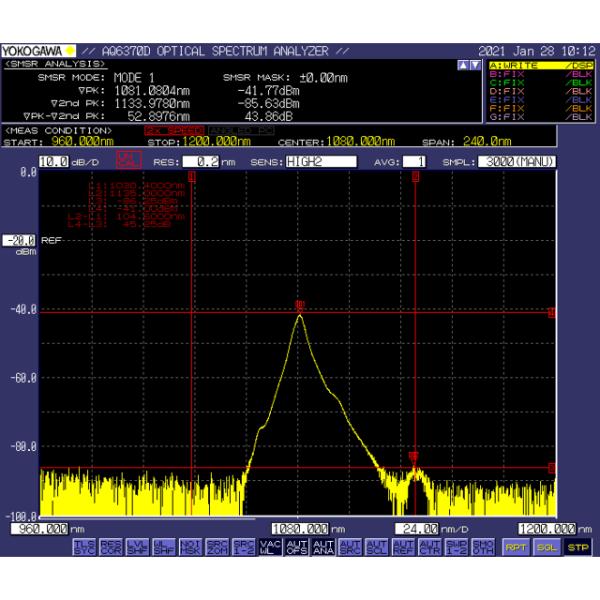Toggle the SGL single sweep mode

coord(547,547)
